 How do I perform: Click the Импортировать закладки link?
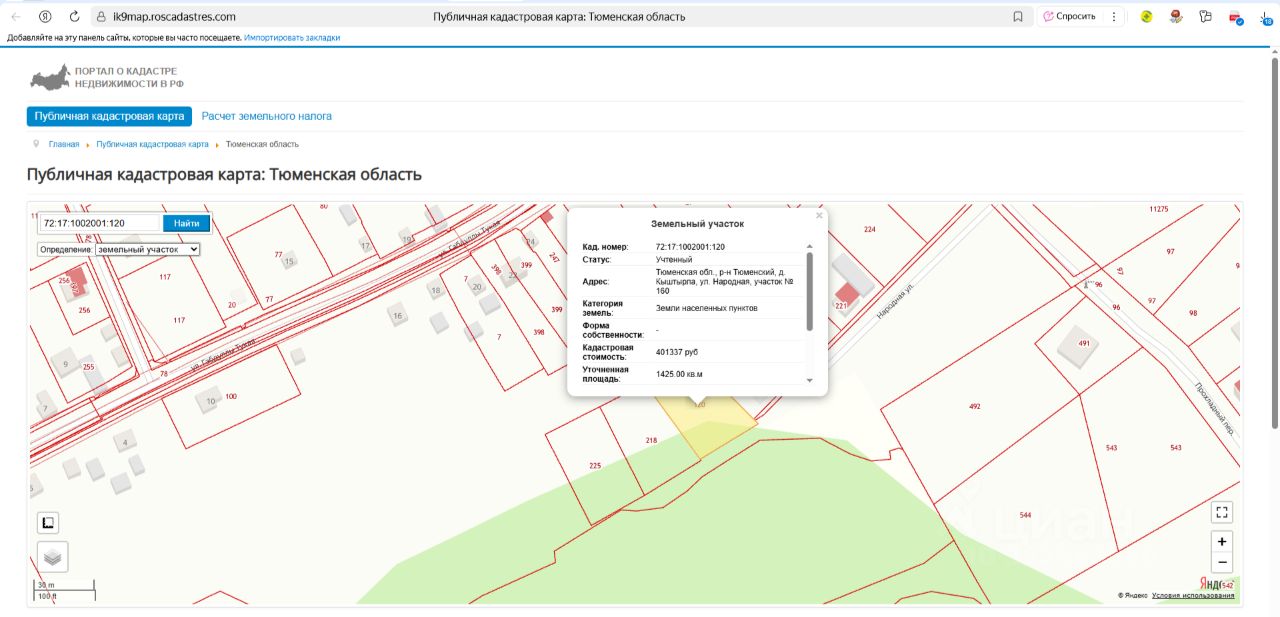(292, 38)
